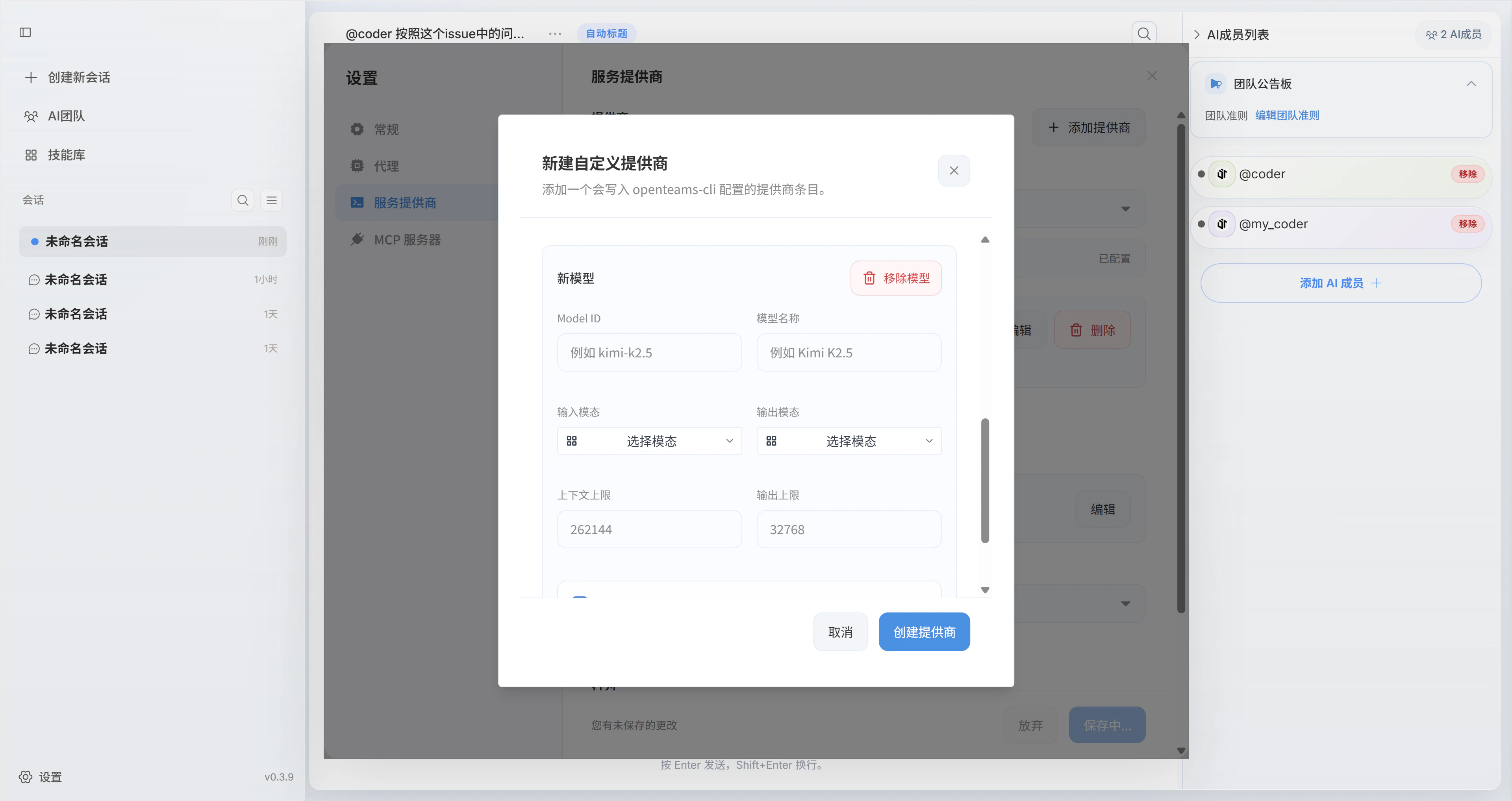Open the 输入模态 modality dropdown

point(649,441)
